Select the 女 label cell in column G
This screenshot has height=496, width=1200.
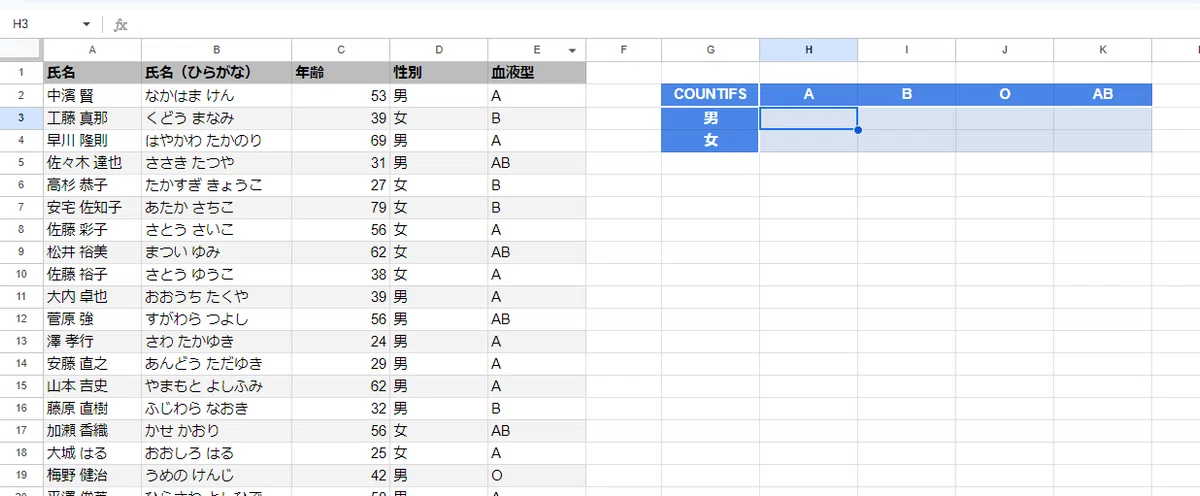click(x=710, y=141)
